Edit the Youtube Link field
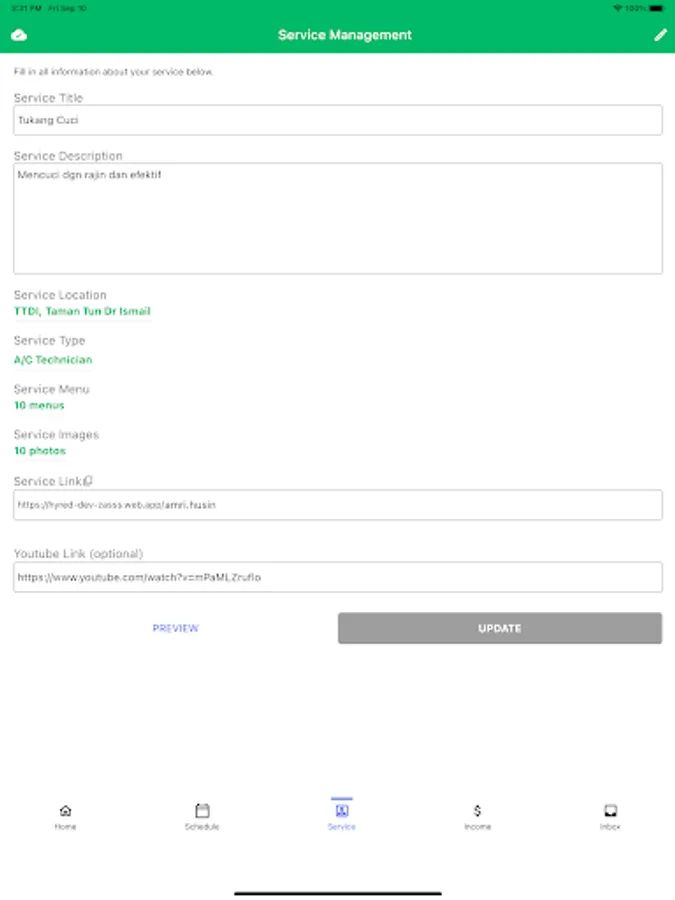Screen dimensions: 675x900 pyautogui.click(x=337, y=577)
